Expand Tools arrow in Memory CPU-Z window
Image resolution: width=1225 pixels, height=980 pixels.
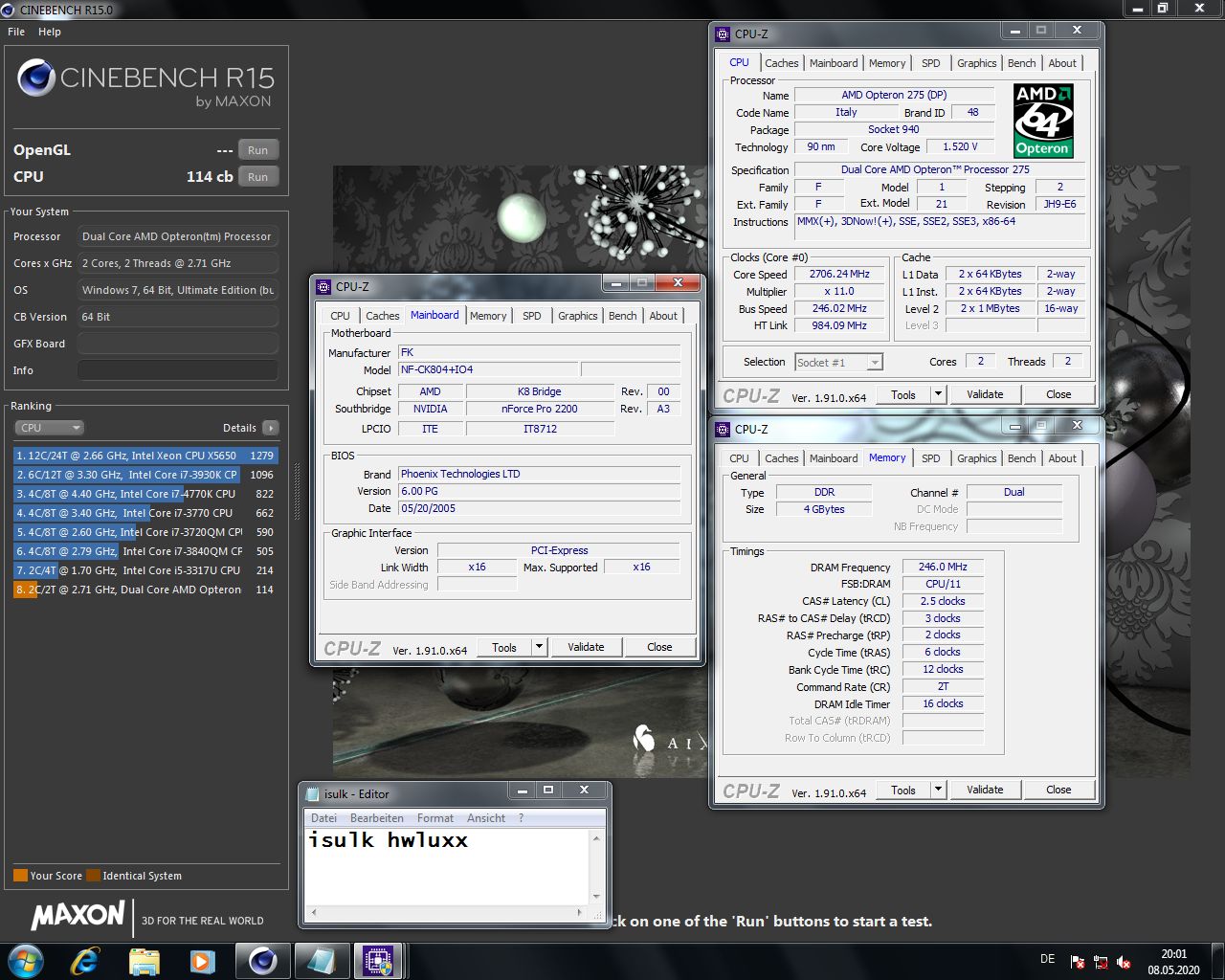coord(938,790)
